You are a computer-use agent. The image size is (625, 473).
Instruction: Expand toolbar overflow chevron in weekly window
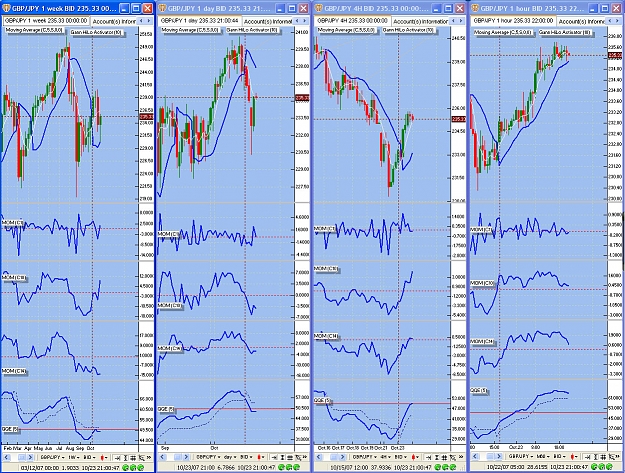[149, 457]
